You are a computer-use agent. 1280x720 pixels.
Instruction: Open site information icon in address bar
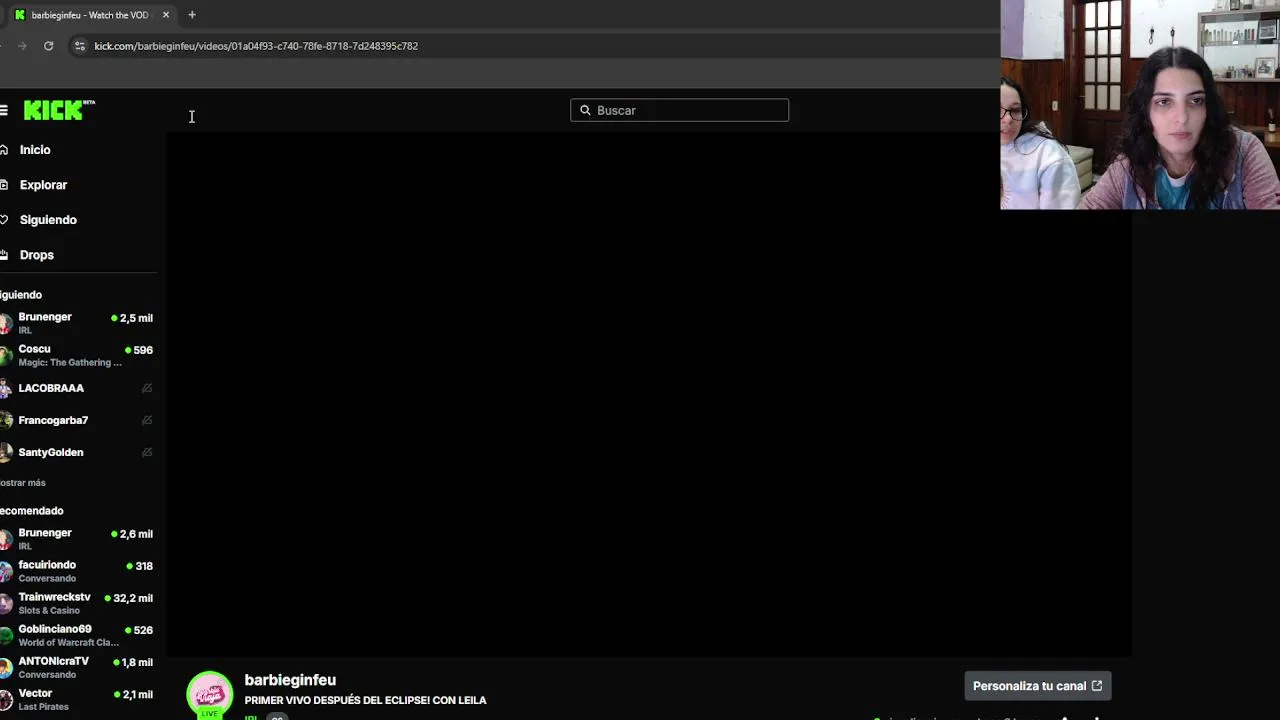click(x=80, y=46)
